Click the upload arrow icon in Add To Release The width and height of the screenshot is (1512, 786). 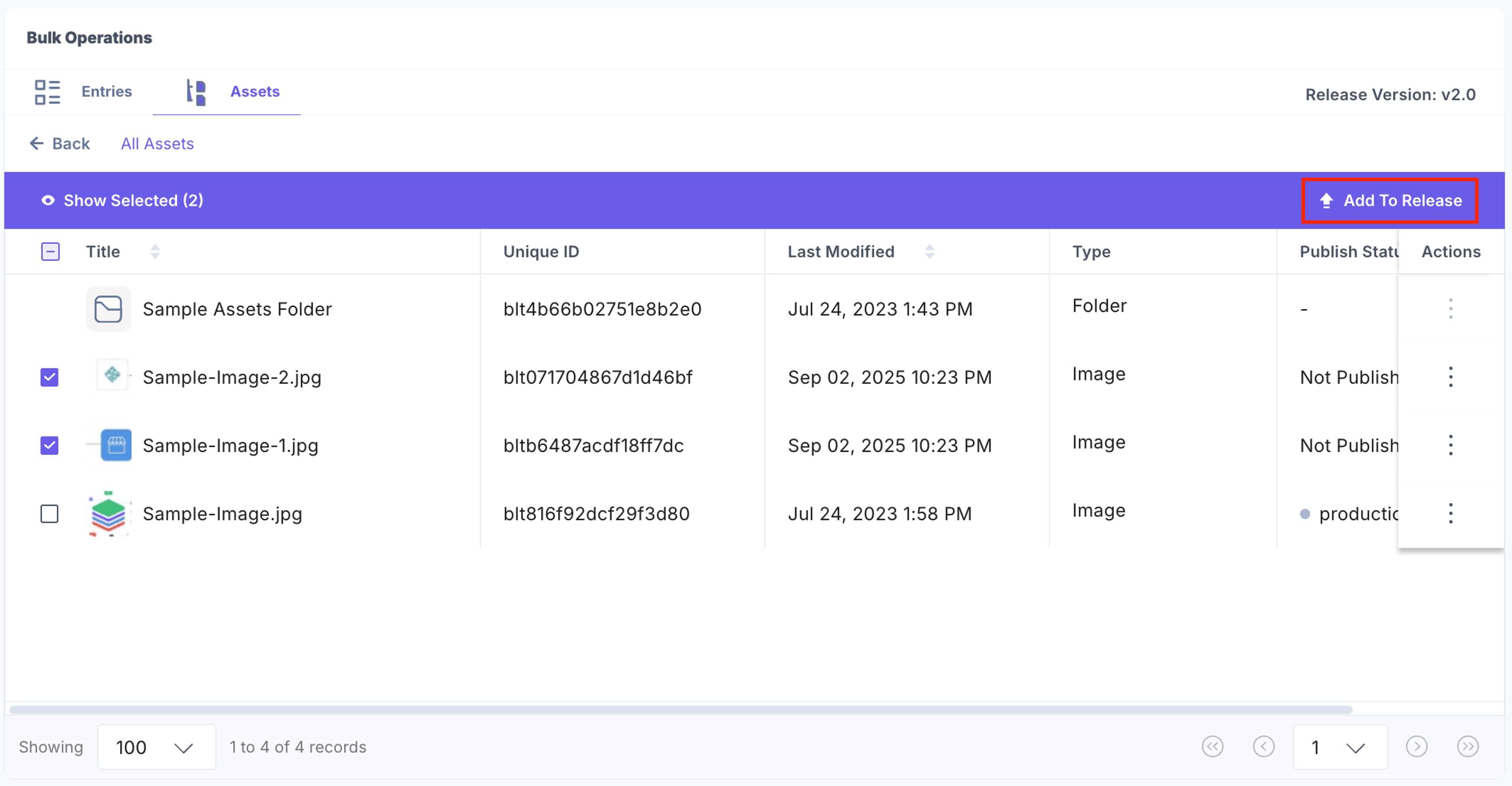point(1326,201)
